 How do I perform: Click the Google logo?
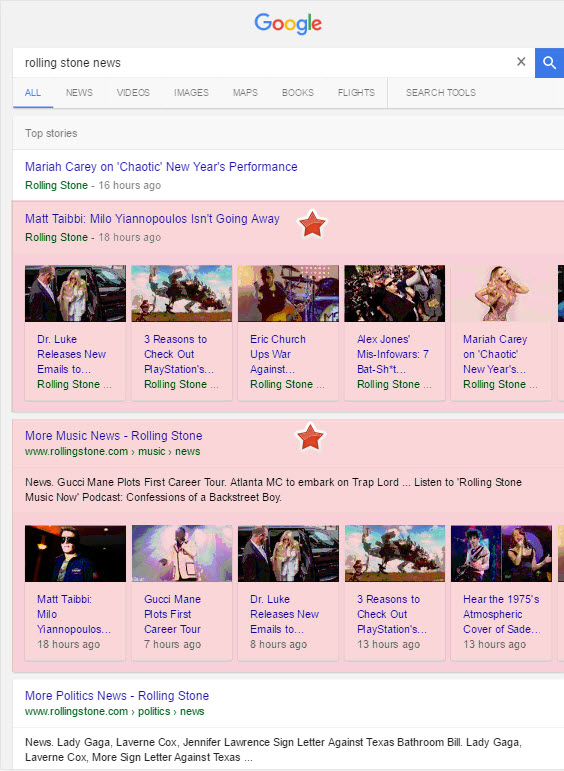pos(288,24)
